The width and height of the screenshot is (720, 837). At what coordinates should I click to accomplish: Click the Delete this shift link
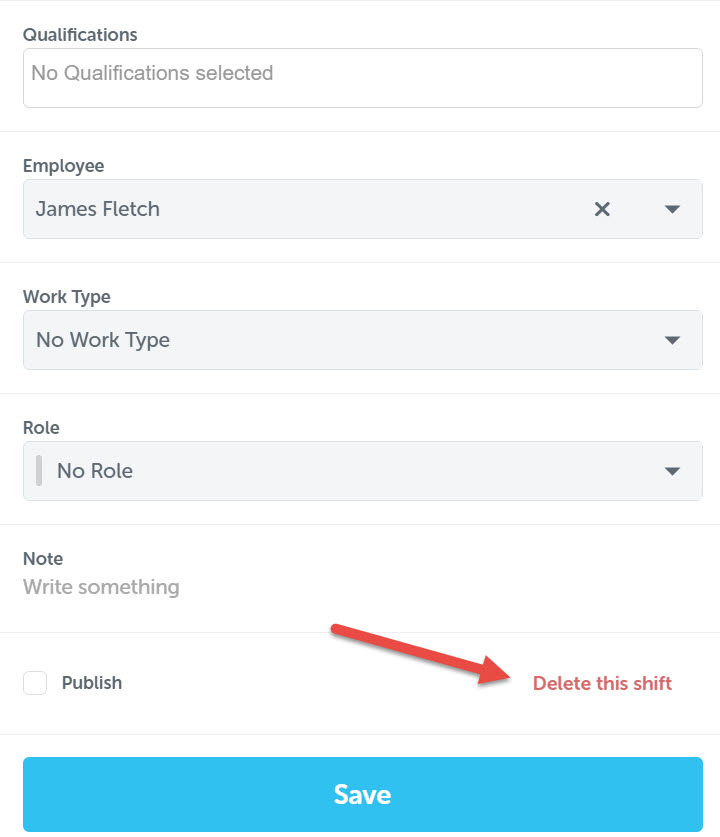[x=602, y=684]
